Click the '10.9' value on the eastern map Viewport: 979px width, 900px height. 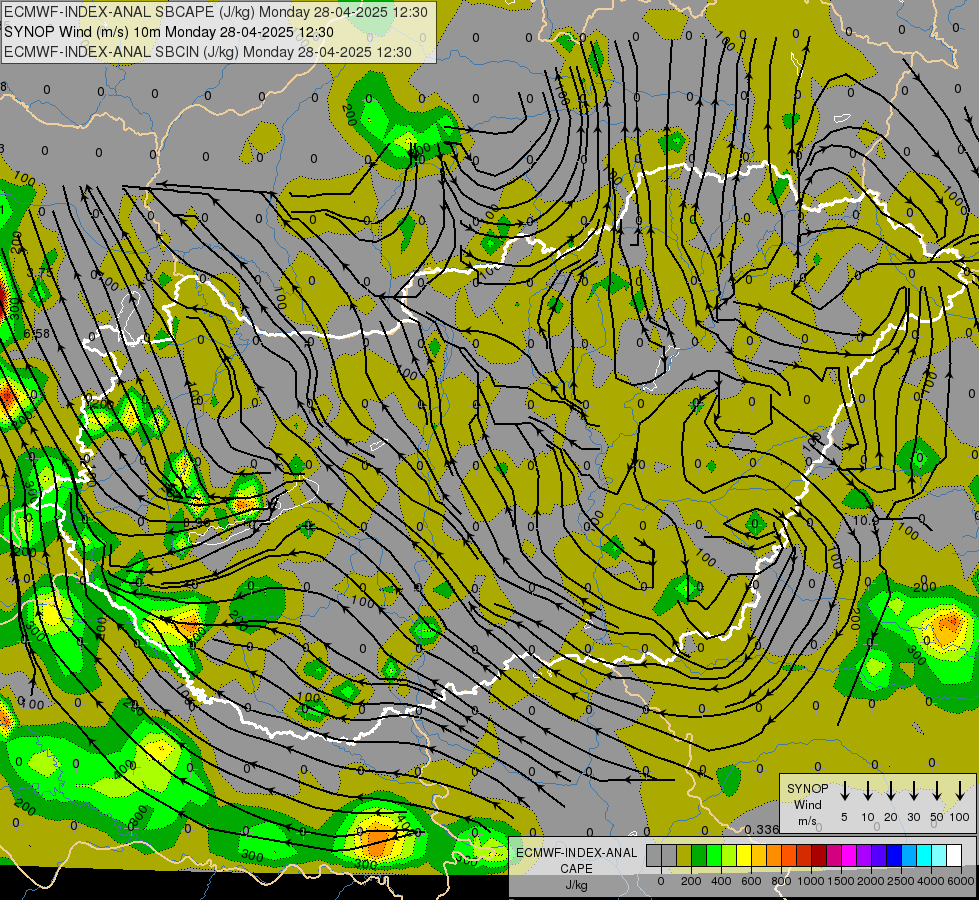pos(866,520)
